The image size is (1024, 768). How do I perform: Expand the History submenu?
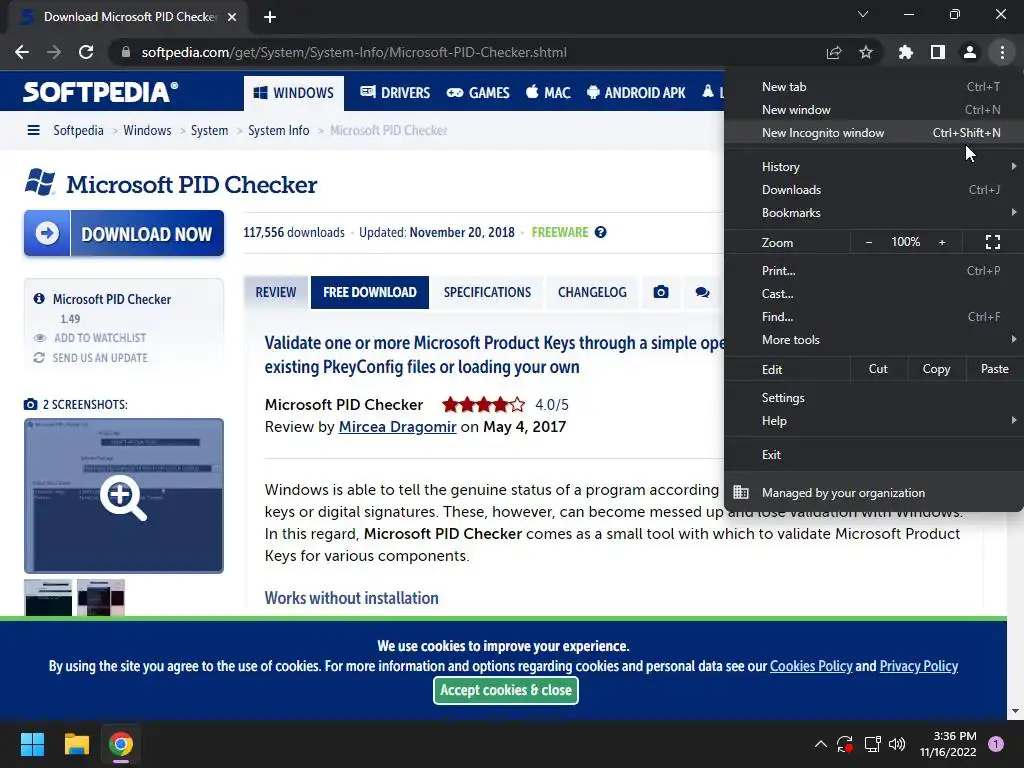pyautogui.click(x=874, y=167)
